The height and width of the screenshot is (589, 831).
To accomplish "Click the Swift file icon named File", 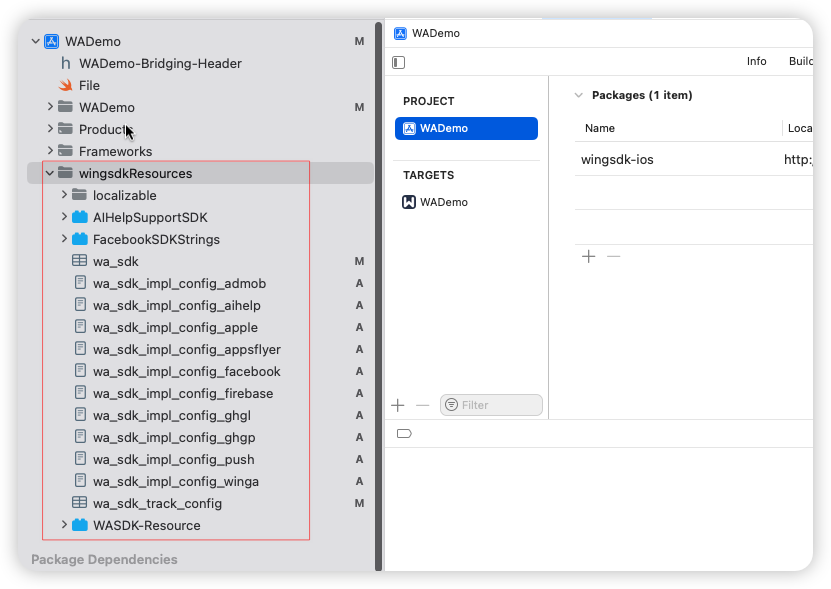I will (x=65, y=85).
